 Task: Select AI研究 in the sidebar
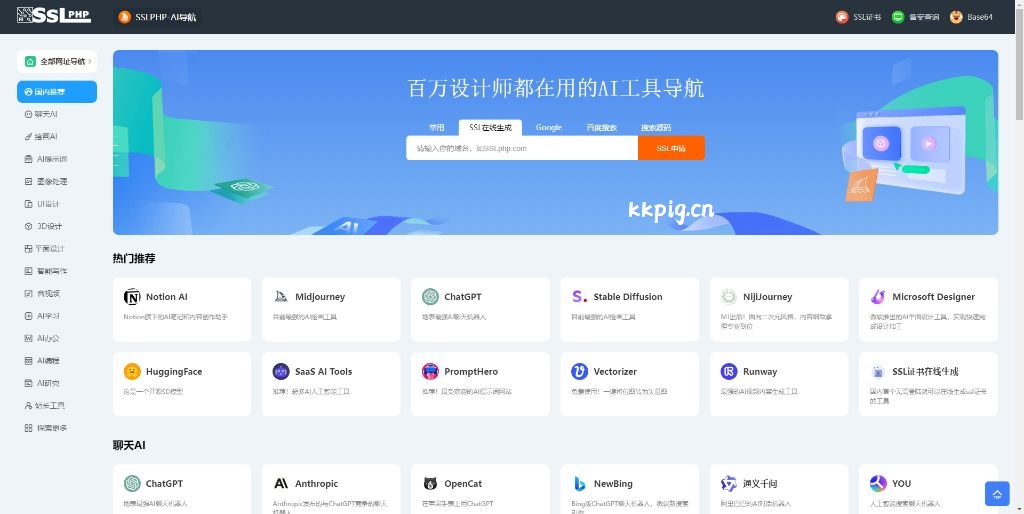(x=42, y=383)
